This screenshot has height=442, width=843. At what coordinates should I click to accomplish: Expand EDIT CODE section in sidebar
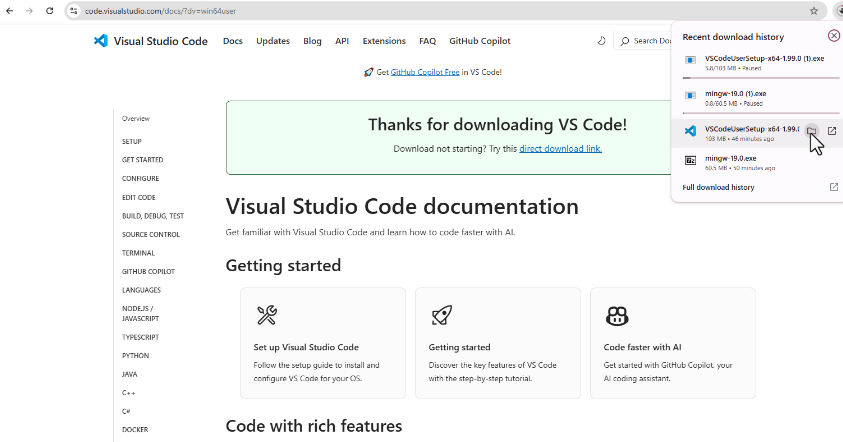pyautogui.click(x=139, y=197)
